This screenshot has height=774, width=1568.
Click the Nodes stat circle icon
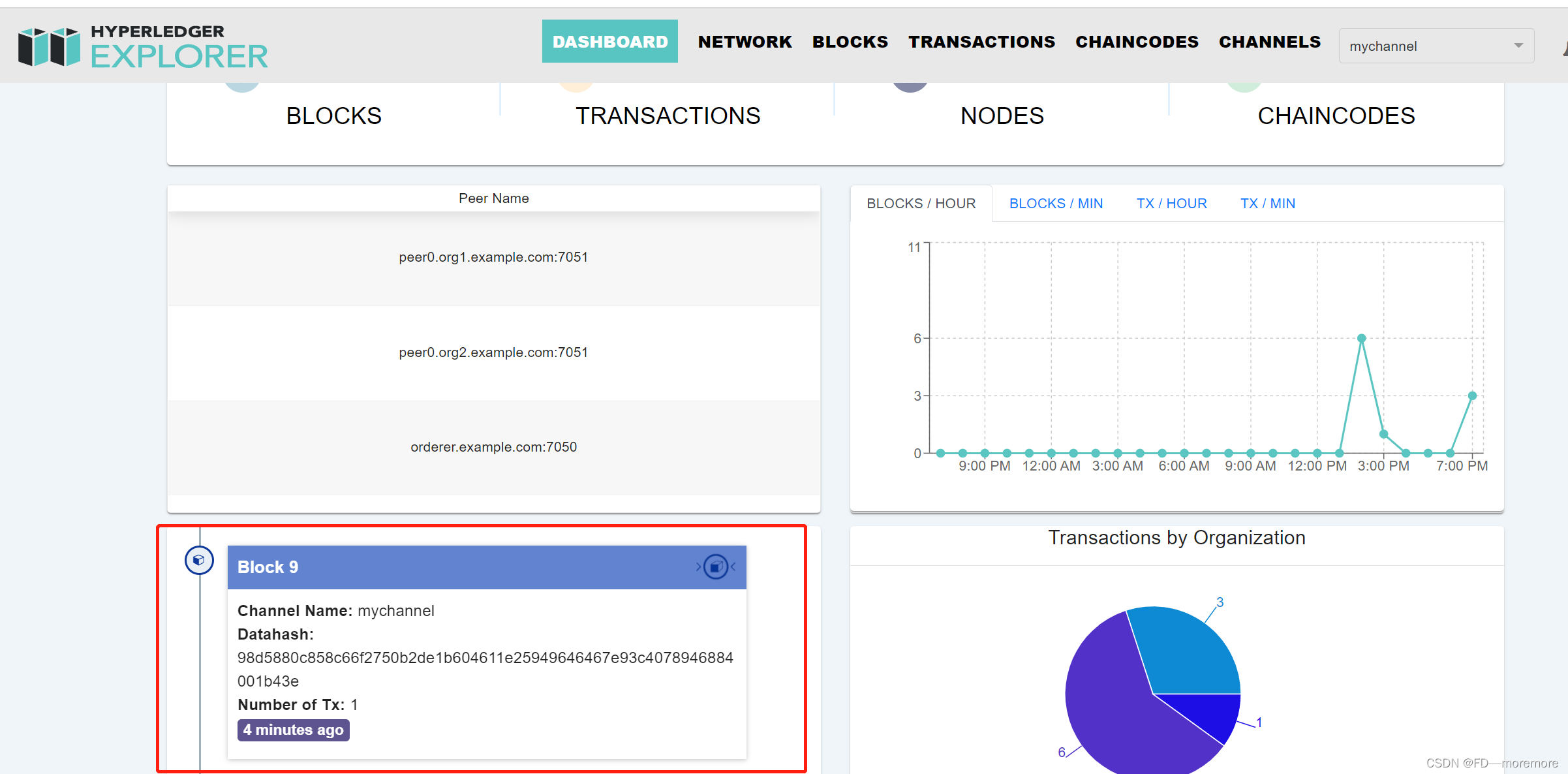pyautogui.click(x=910, y=86)
